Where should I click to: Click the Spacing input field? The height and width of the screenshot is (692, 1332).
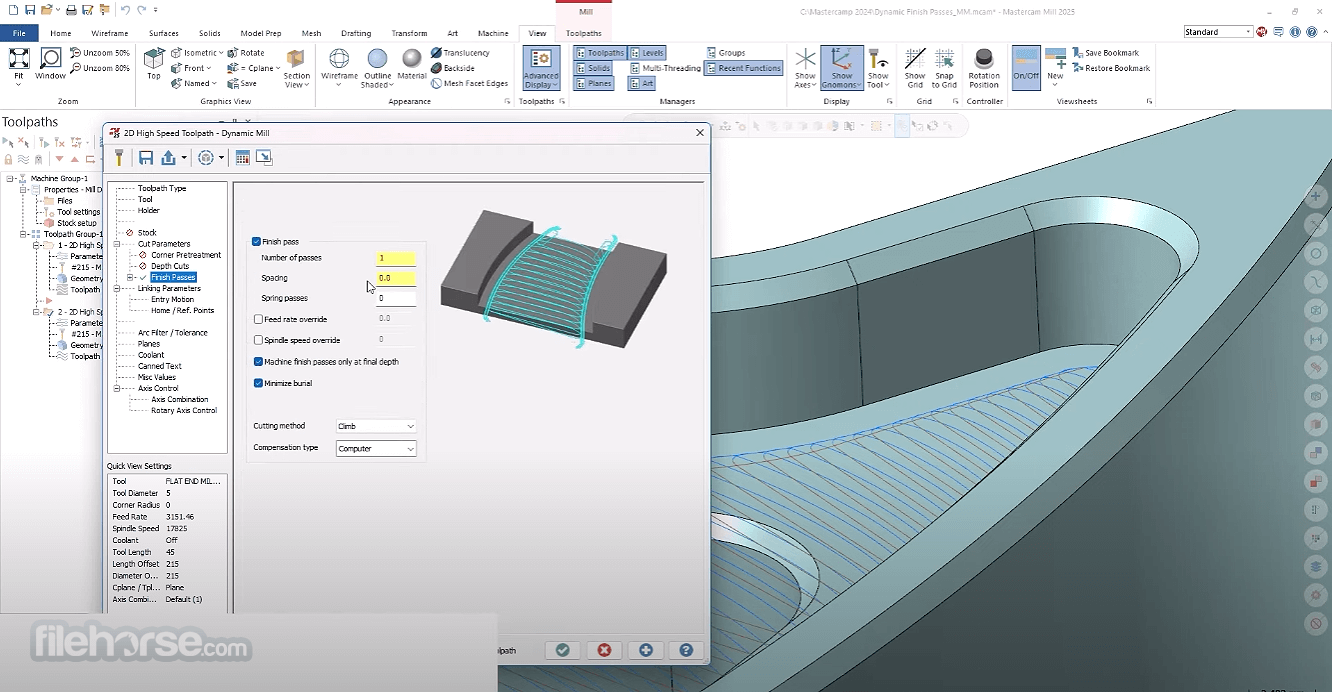(396, 278)
